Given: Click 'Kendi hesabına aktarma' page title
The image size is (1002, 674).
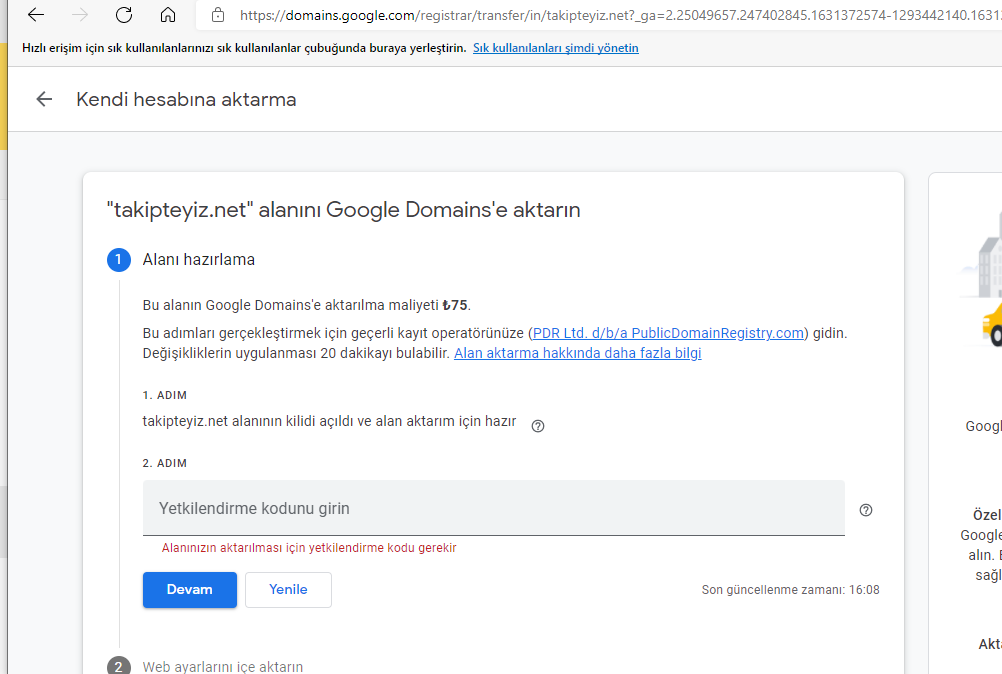Looking at the screenshot, I should coord(186,100).
